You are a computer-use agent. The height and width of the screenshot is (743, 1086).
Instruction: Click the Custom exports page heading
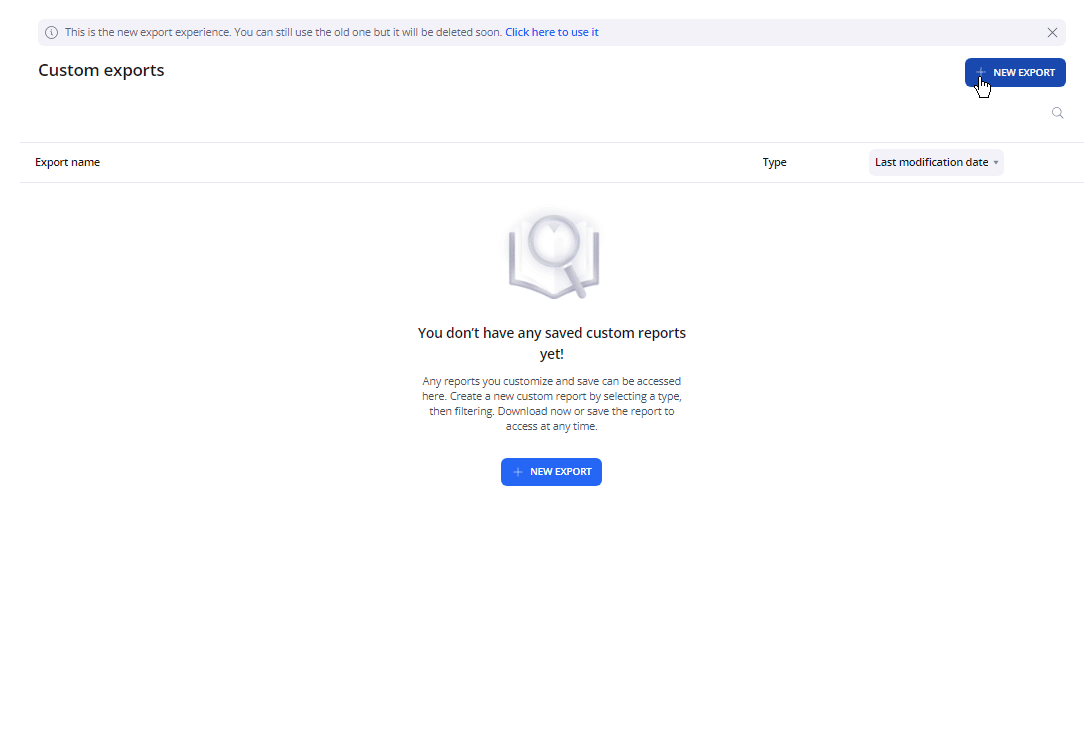[101, 70]
